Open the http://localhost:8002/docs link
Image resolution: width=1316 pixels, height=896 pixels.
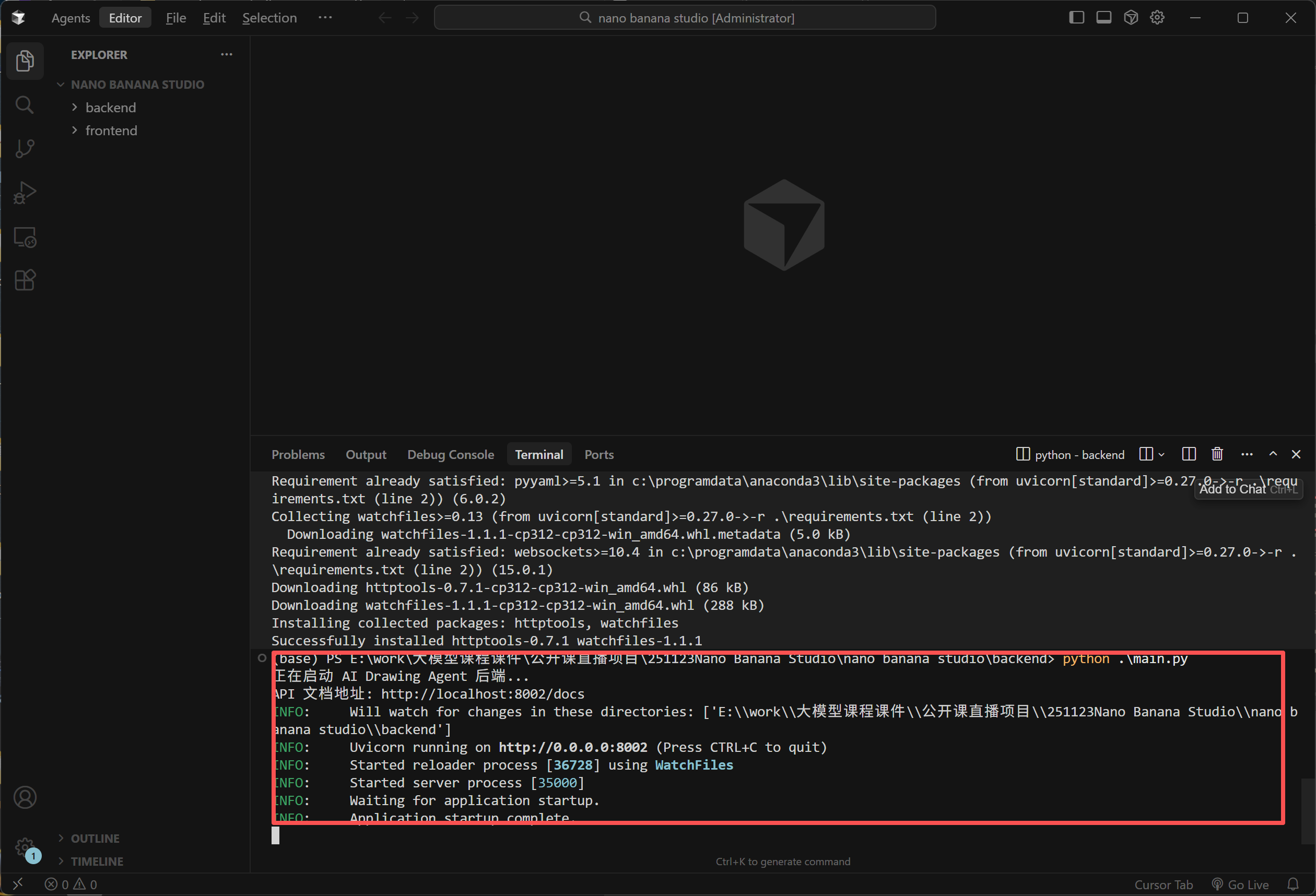(483, 693)
